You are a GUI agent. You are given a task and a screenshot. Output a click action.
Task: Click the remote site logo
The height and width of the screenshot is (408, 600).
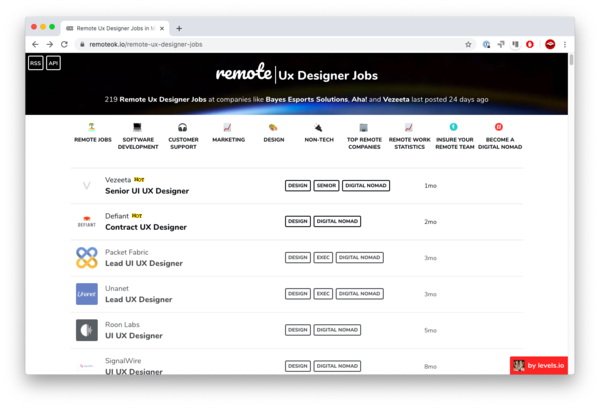[243, 72]
